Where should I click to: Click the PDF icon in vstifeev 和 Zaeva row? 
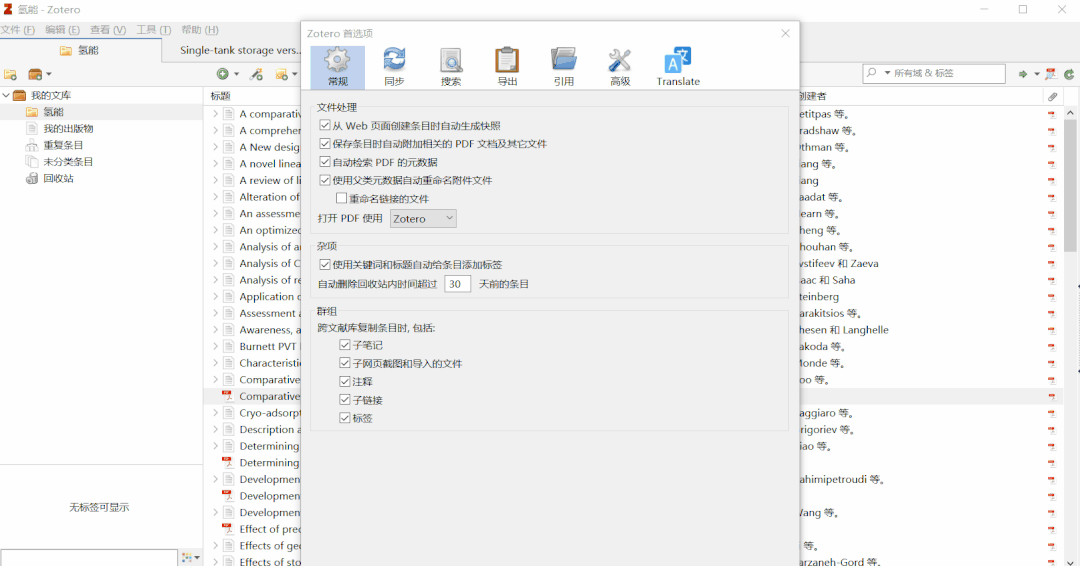1052,264
